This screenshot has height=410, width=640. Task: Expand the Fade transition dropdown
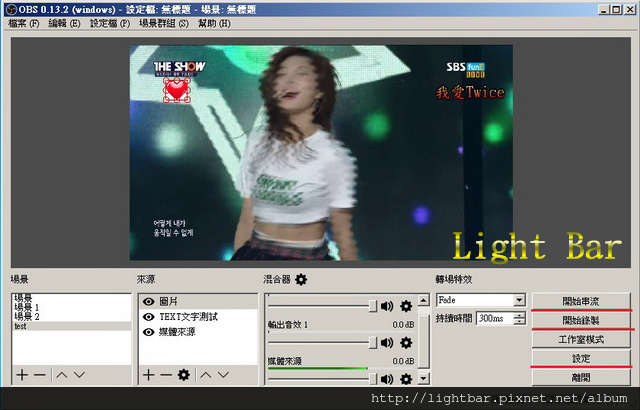(519, 300)
